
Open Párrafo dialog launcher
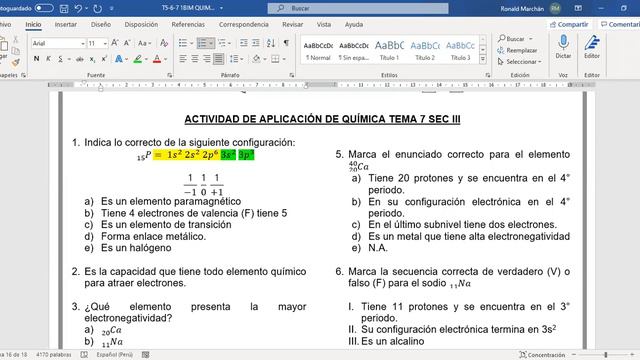point(291,75)
